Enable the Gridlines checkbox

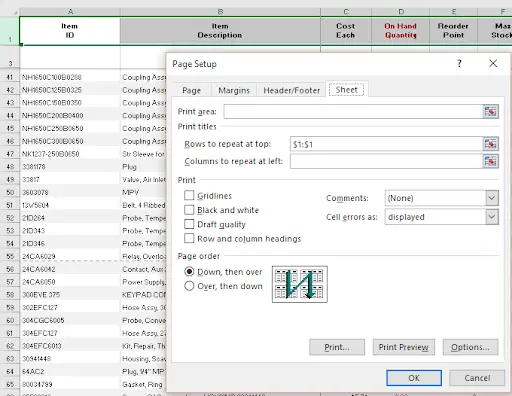click(x=189, y=195)
